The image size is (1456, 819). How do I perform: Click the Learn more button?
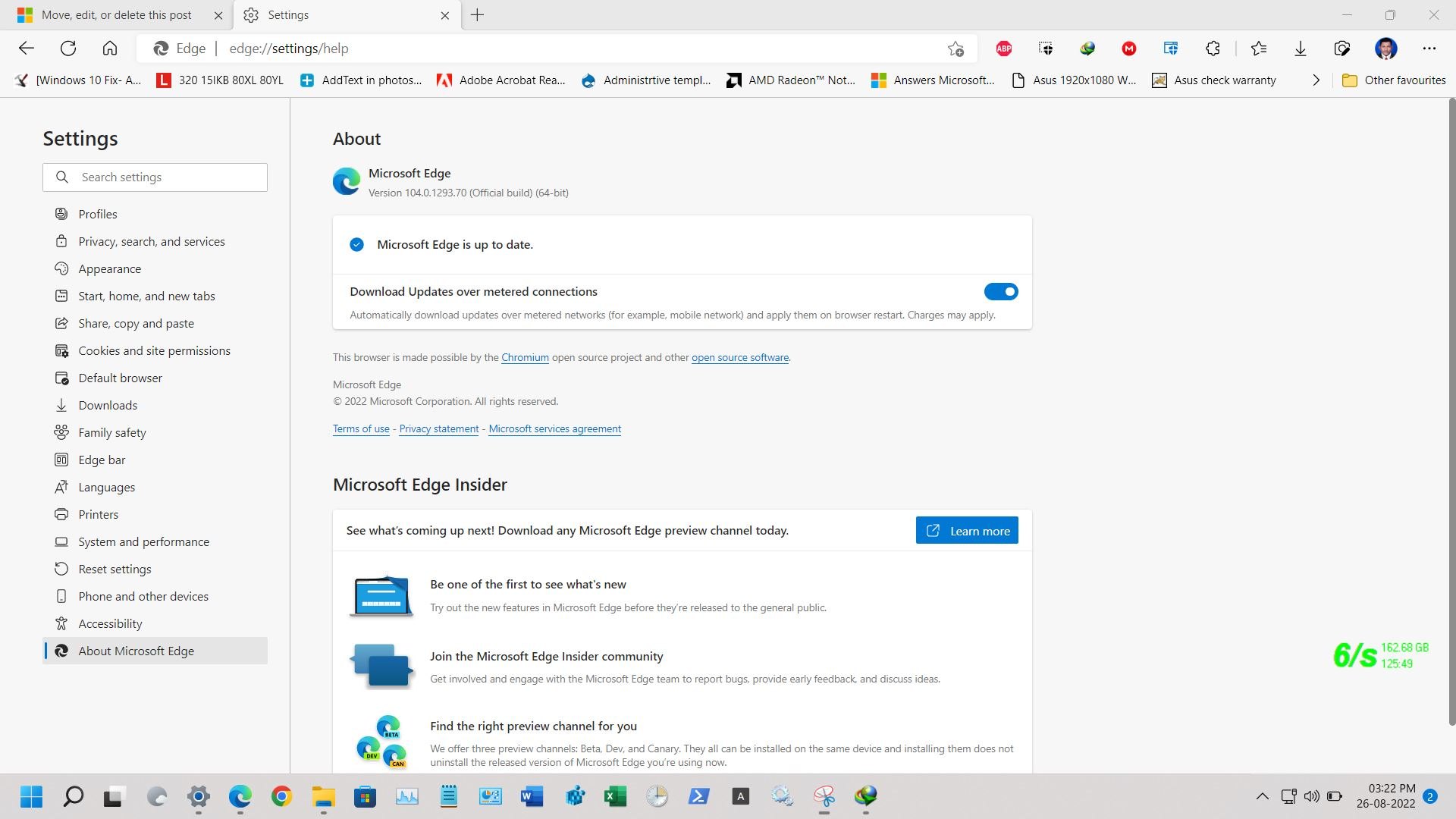[966, 531]
